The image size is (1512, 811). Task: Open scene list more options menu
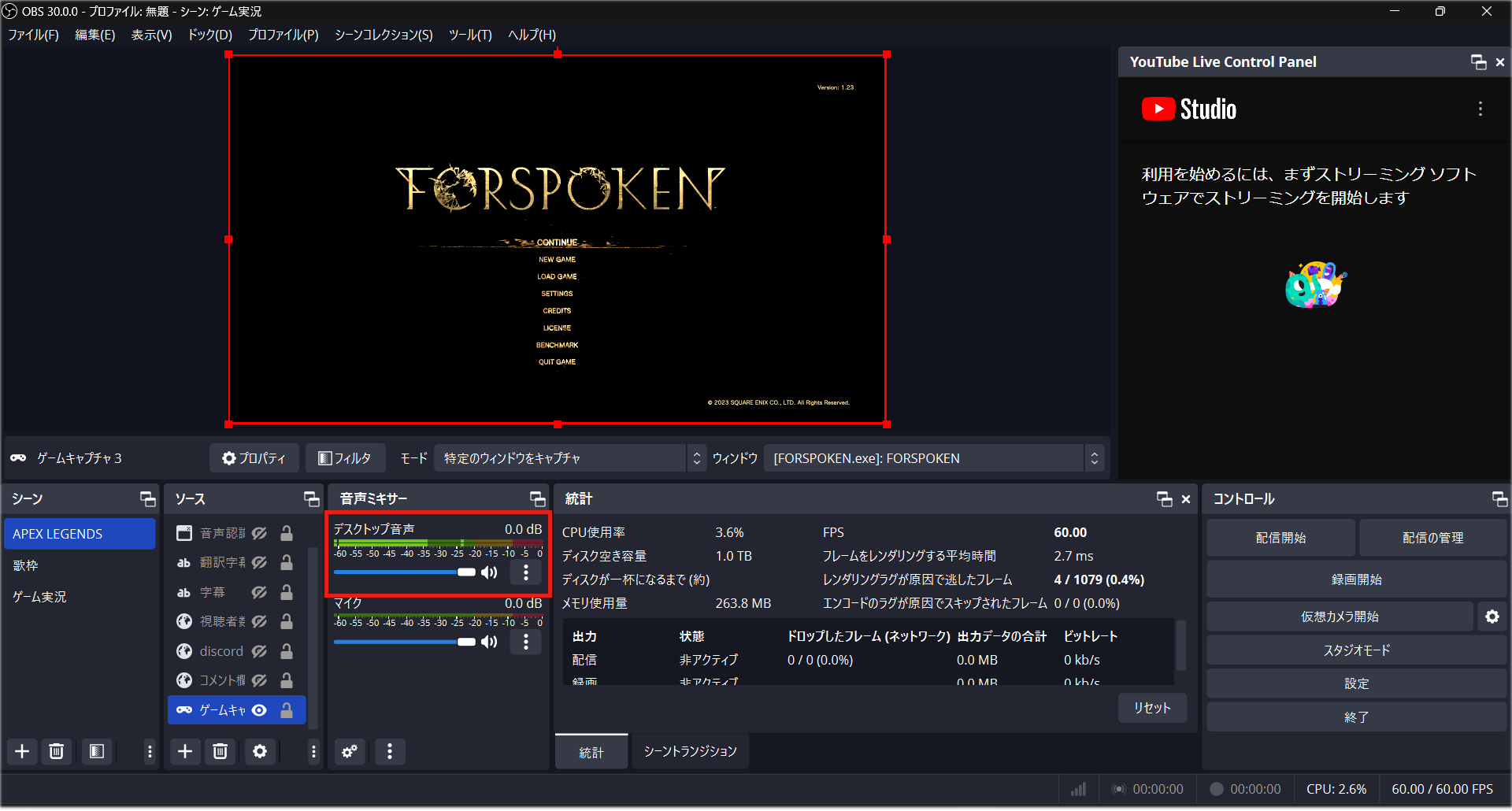tap(150, 752)
